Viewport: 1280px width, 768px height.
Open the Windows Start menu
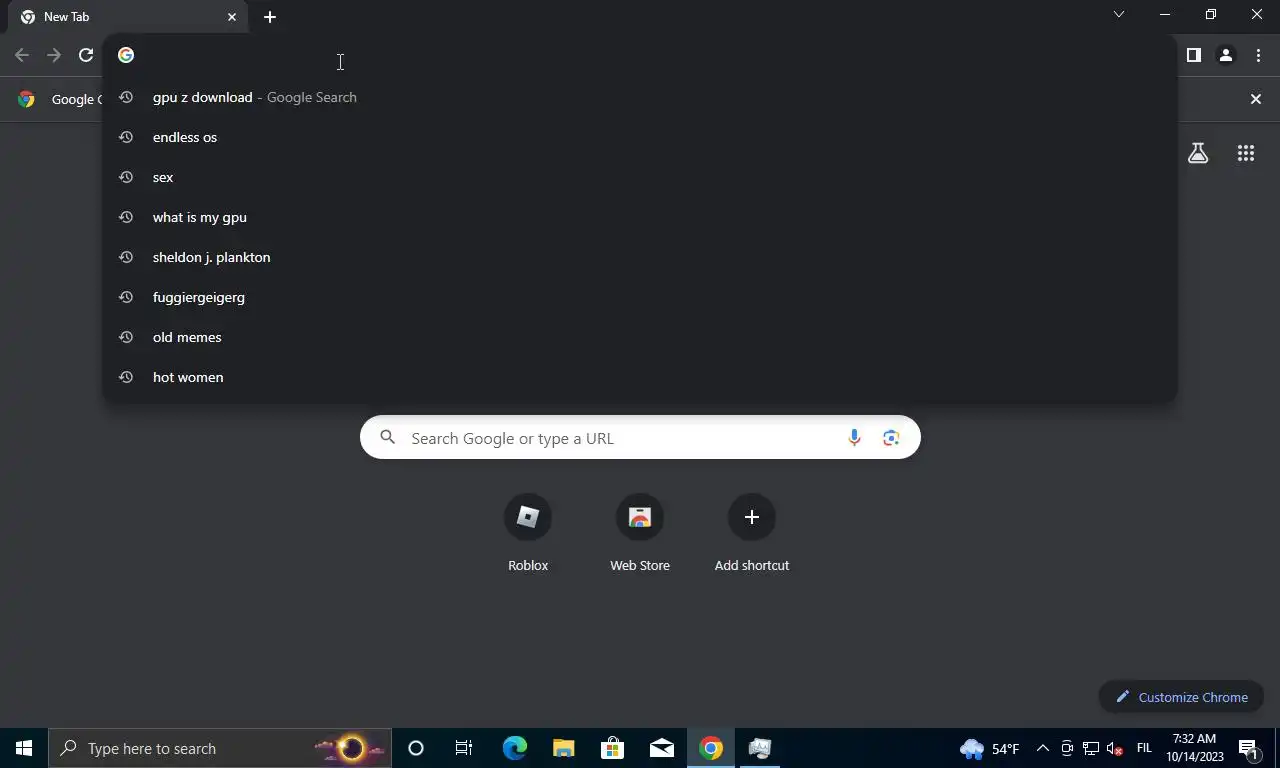(x=24, y=748)
